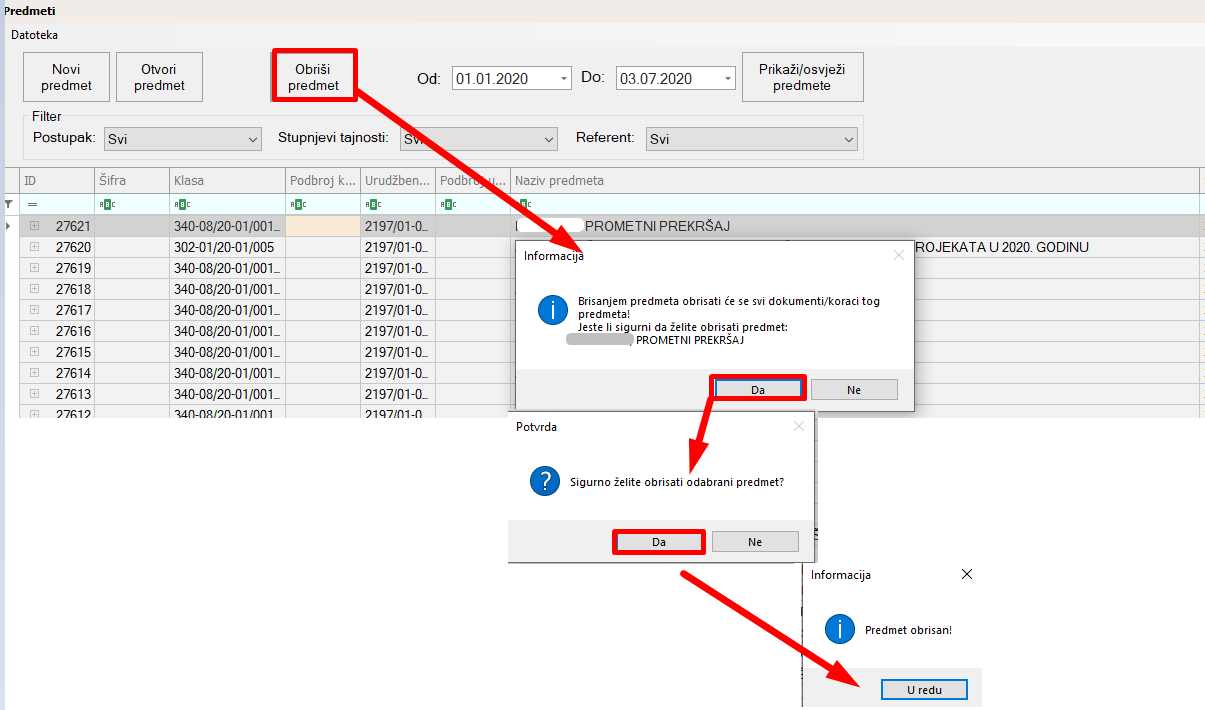Click the Obriši predmet button

coord(314,77)
